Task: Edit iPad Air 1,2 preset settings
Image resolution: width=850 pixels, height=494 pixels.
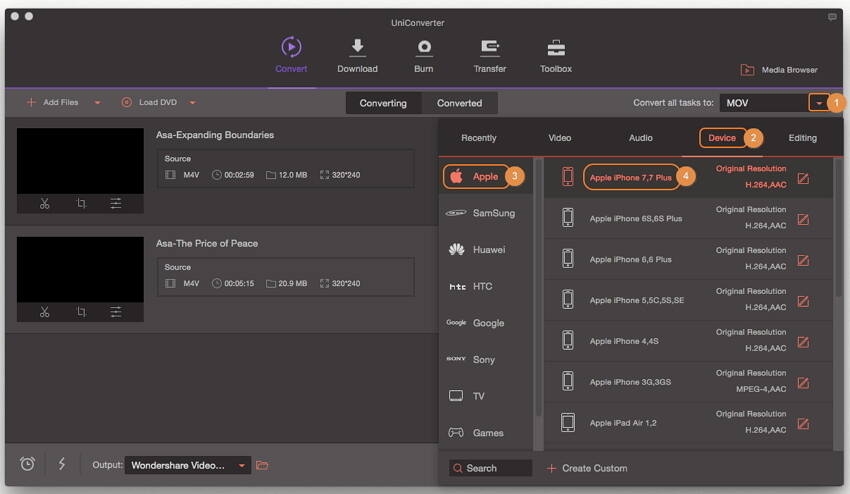Action: pos(803,424)
